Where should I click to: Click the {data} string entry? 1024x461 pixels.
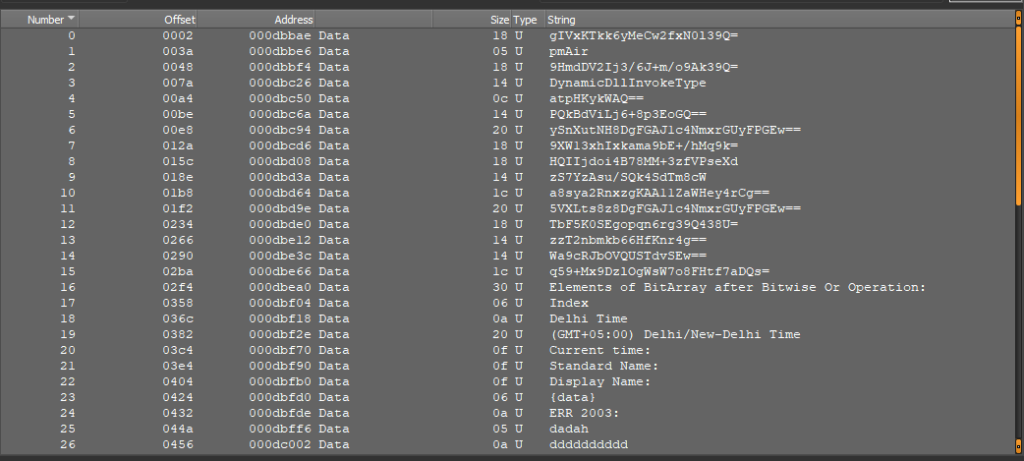[x=571, y=397]
